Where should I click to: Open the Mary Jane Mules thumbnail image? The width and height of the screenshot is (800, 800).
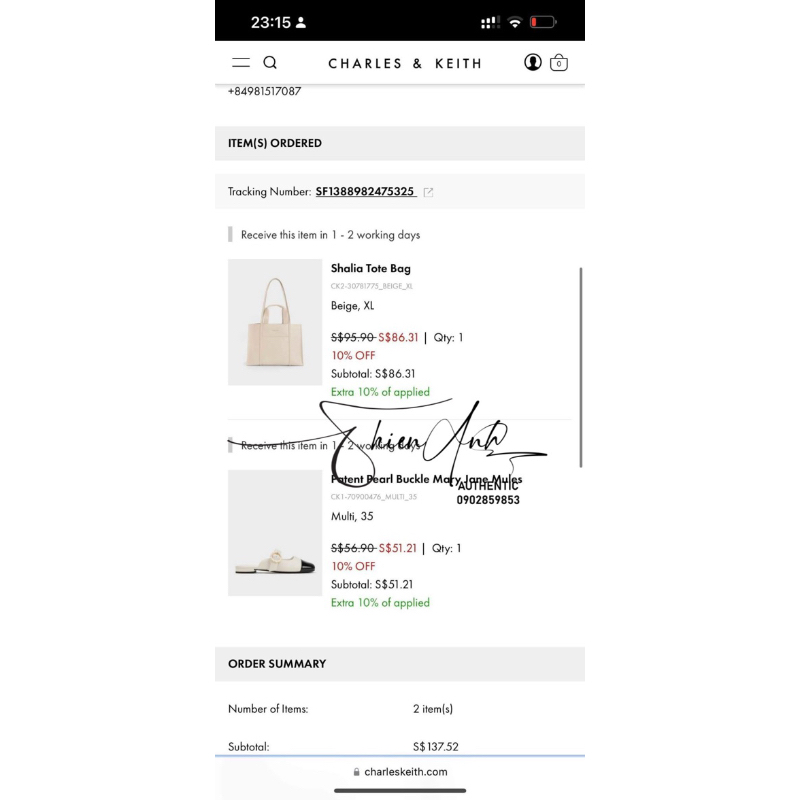point(275,533)
